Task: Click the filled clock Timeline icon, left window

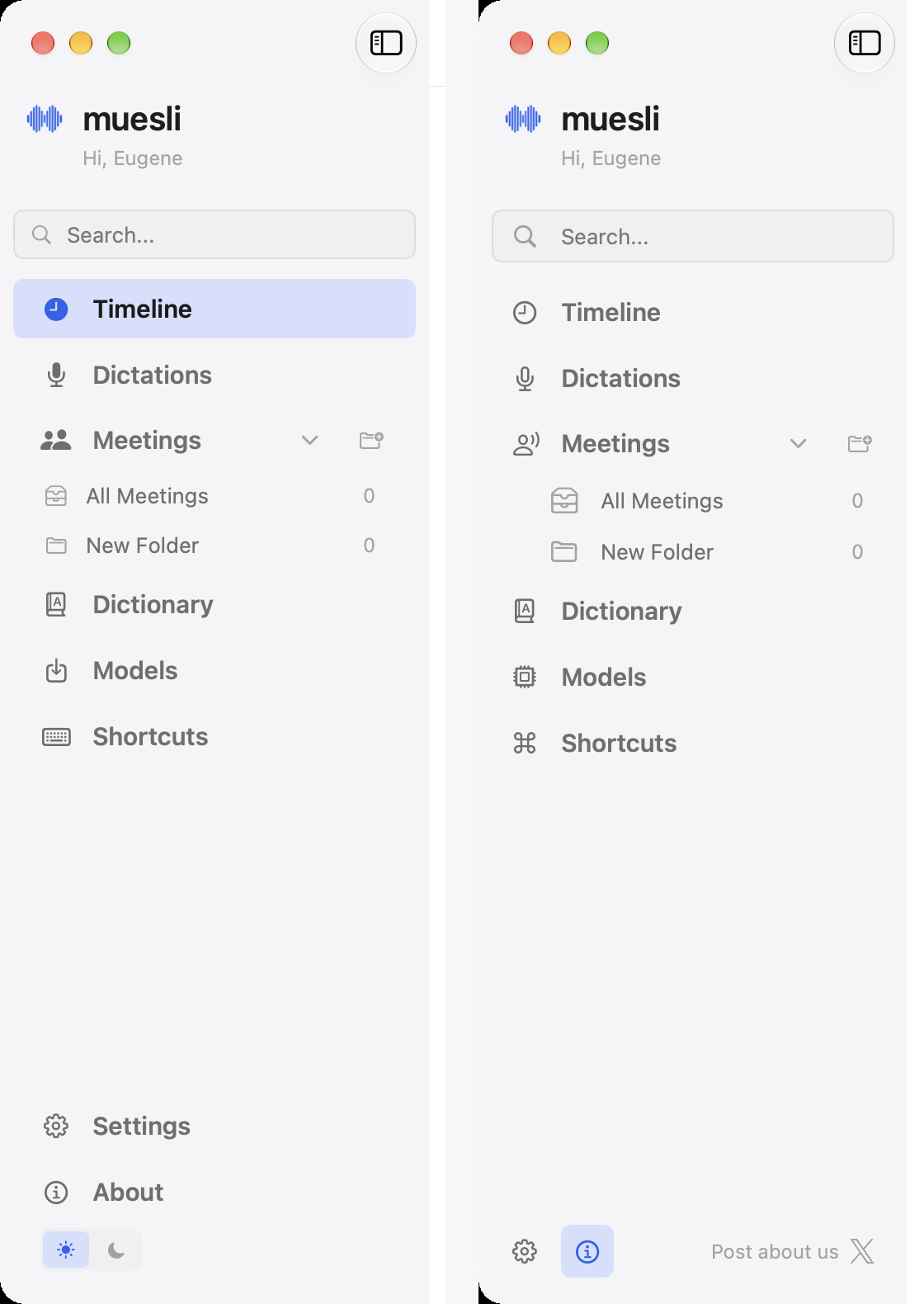Action: pos(56,309)
